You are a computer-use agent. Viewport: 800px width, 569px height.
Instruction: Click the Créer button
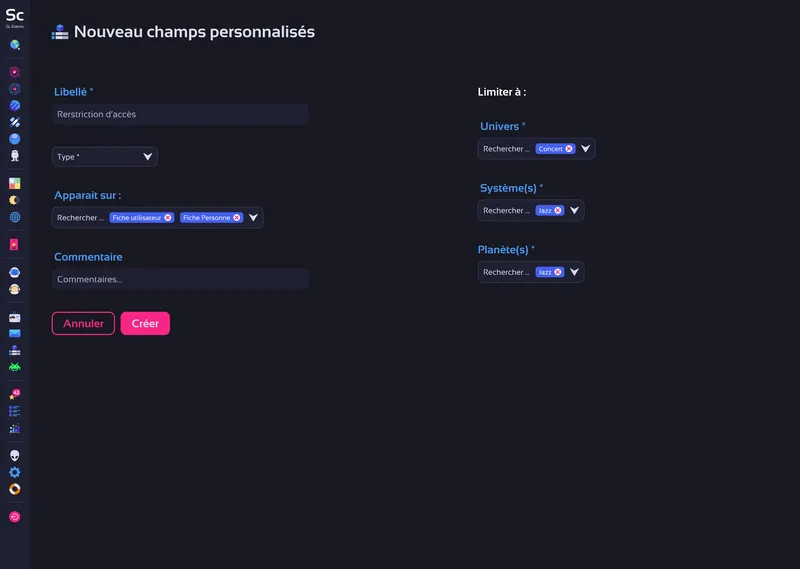[x=145, y=324]
